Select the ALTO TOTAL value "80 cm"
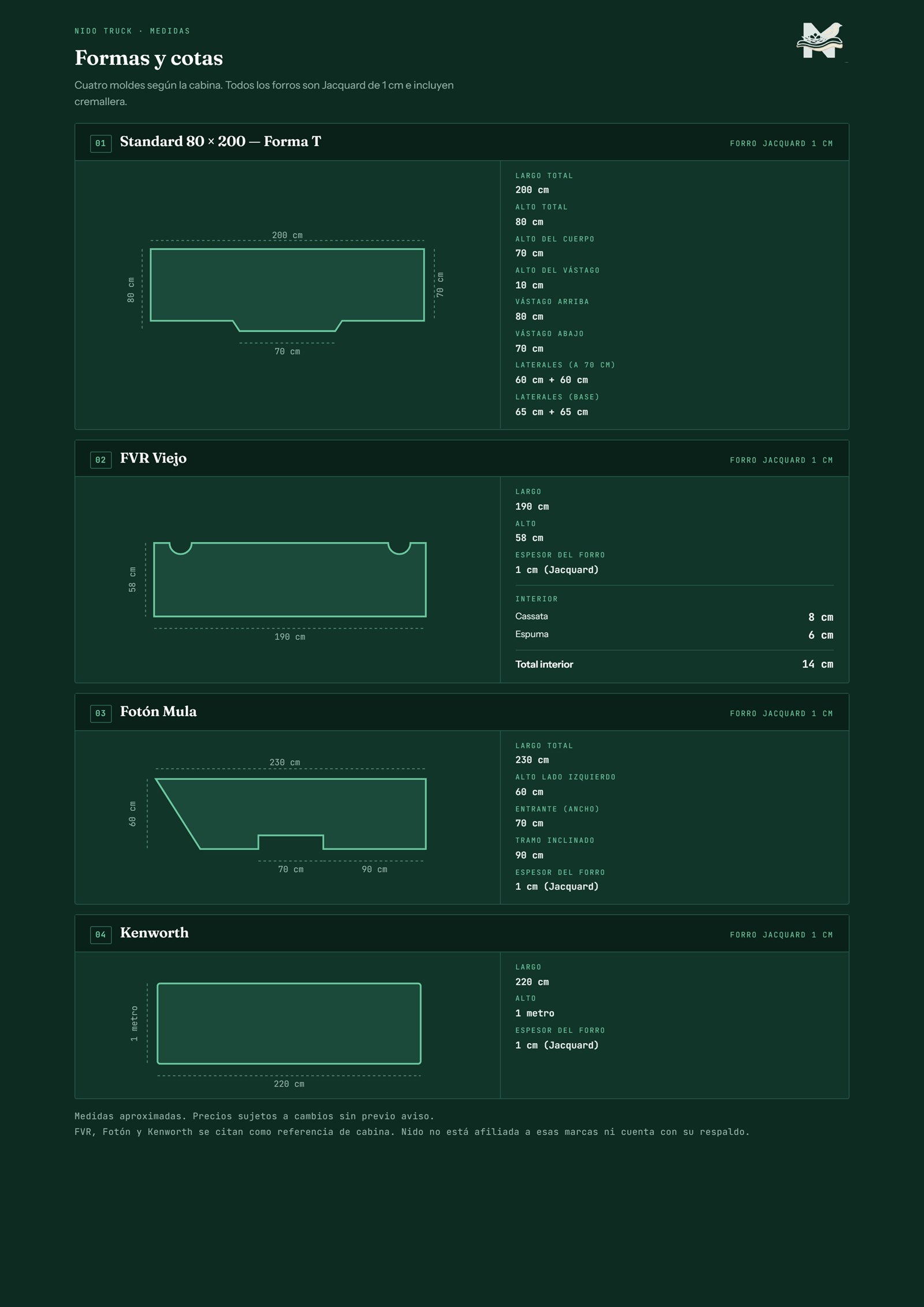 [529, 222]
